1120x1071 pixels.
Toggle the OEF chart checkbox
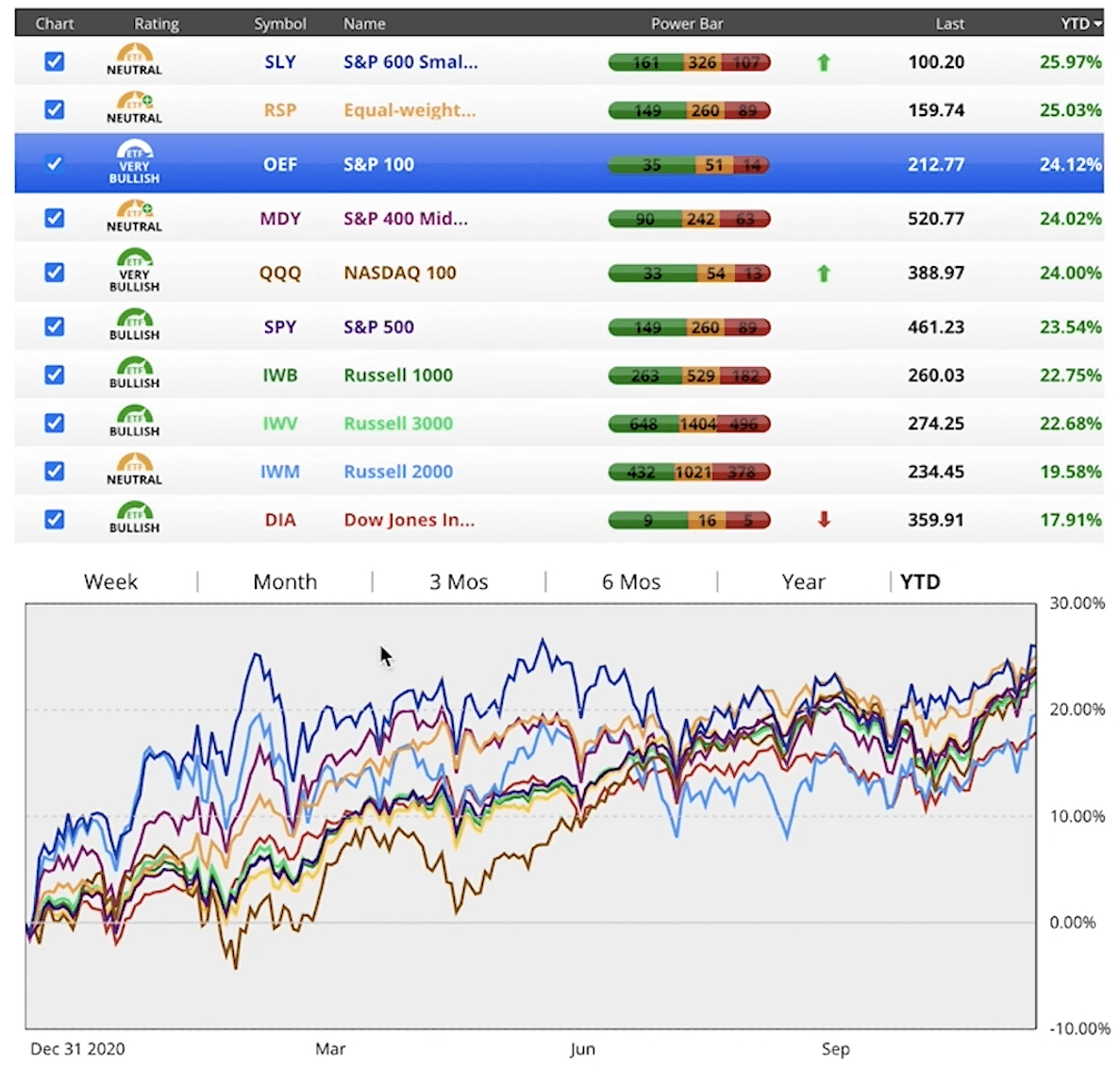55,163
